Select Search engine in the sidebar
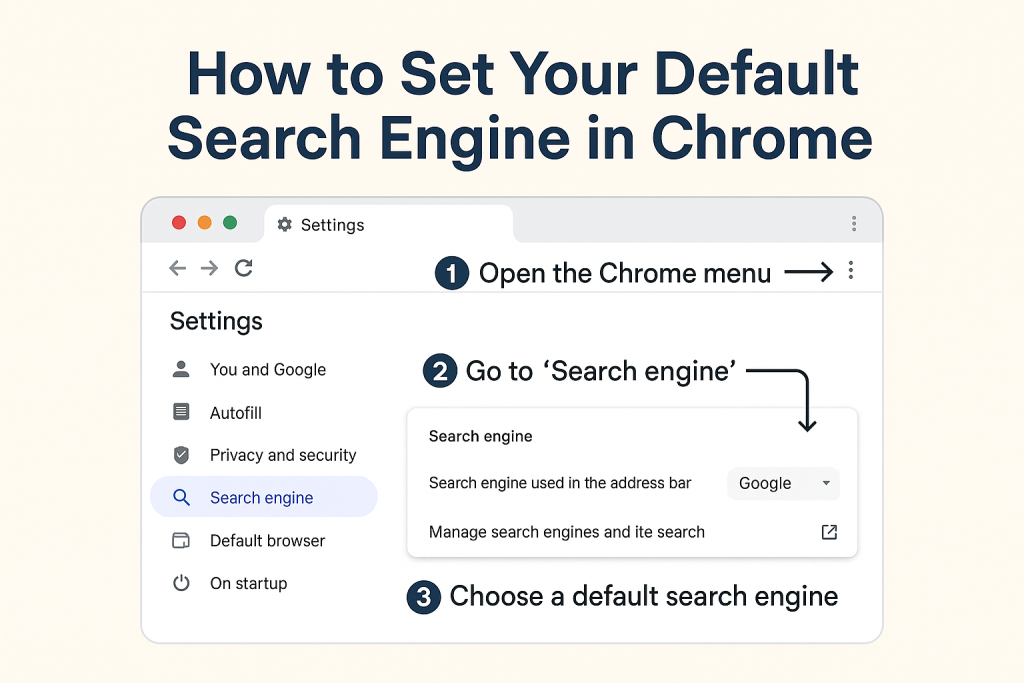This screenshot has width=1024, height=683. tap(262, 498)
